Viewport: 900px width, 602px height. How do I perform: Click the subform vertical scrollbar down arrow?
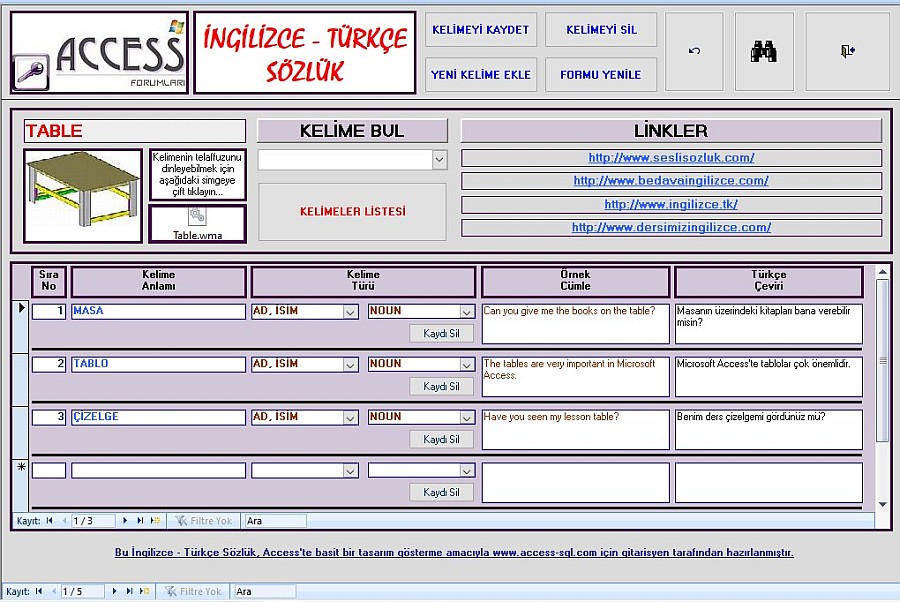(x=882, y=505)
